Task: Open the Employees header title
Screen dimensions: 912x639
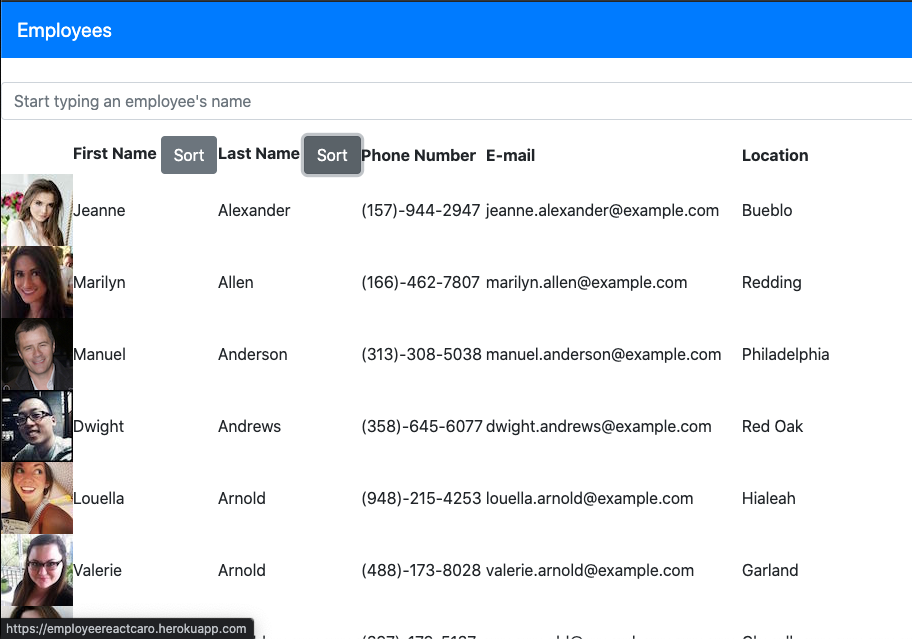Action: click(64, 30)
